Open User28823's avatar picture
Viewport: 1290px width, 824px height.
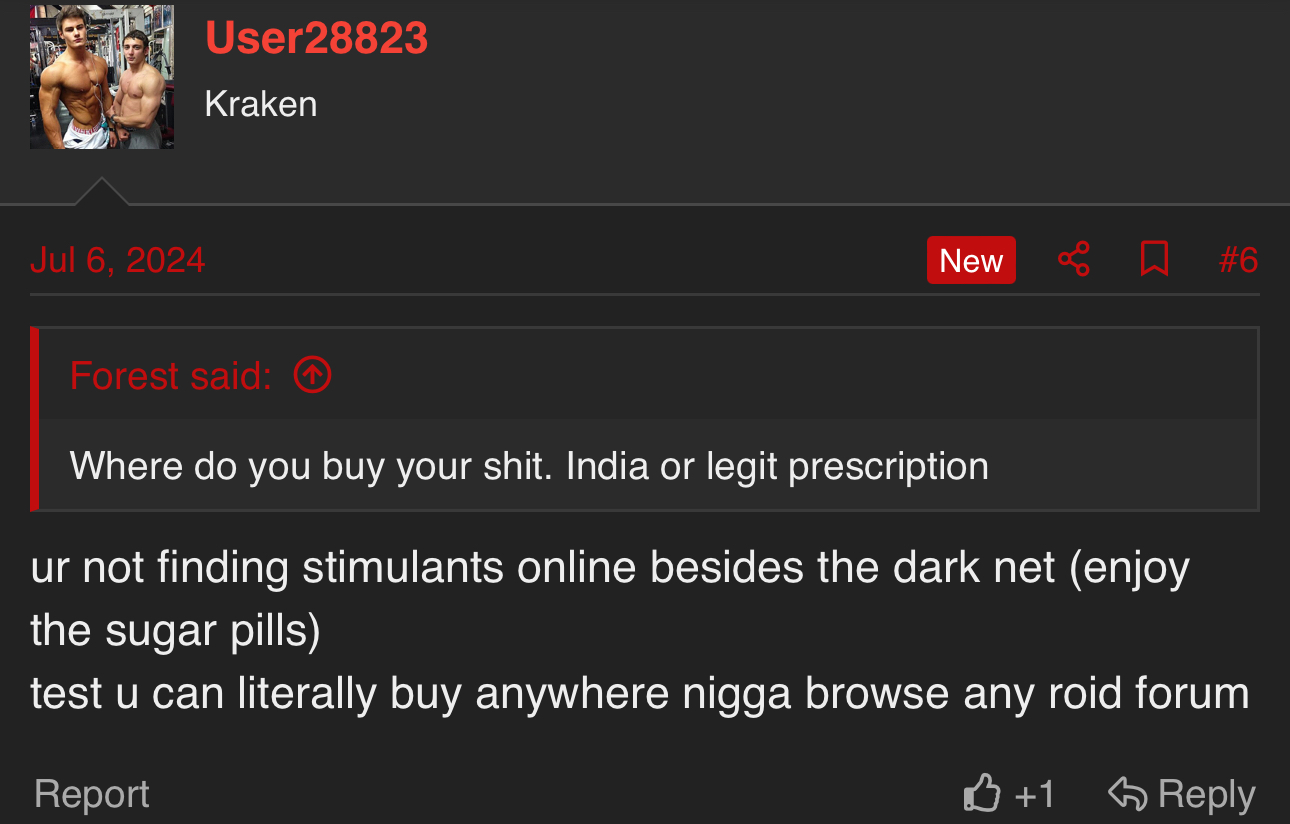[x=102, y=77]
